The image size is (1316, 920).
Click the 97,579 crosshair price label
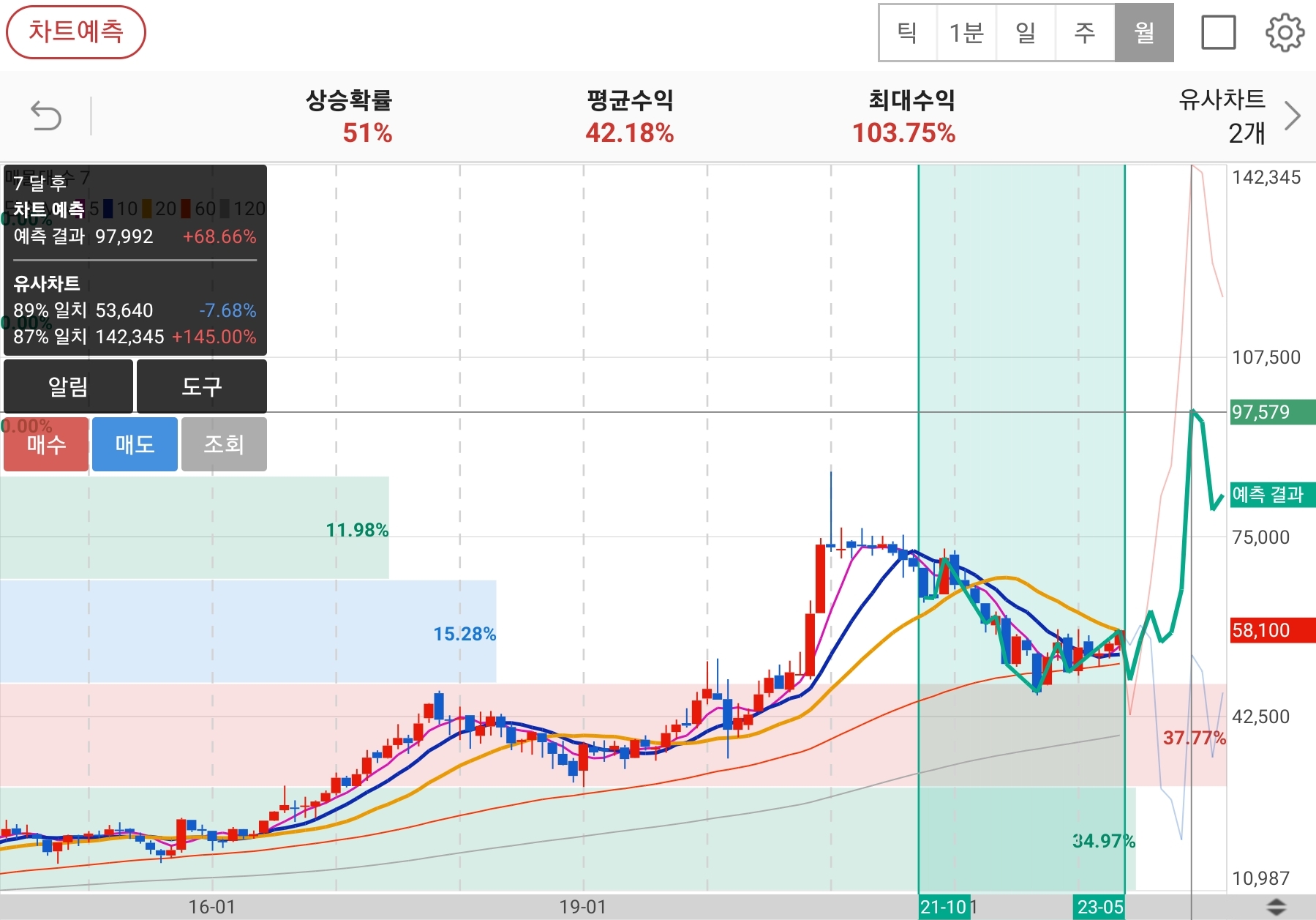1272,412
